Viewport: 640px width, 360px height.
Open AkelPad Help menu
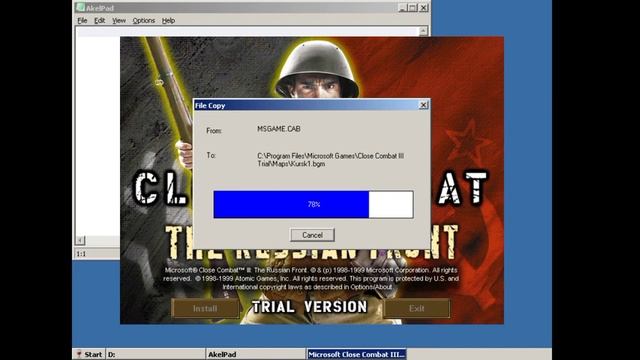click(168, 20)
